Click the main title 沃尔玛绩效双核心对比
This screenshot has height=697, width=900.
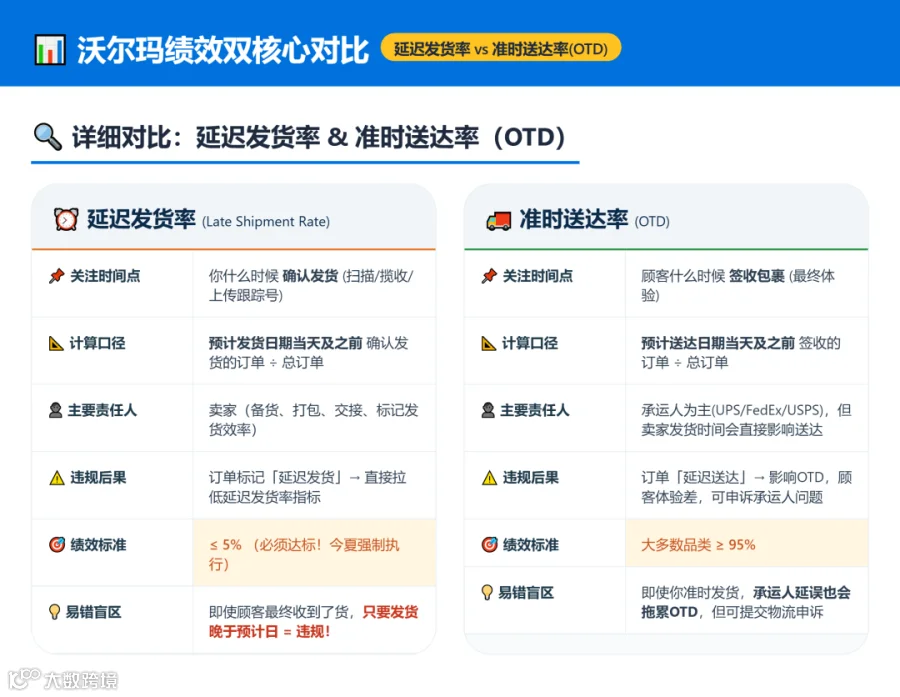point(223,50)
